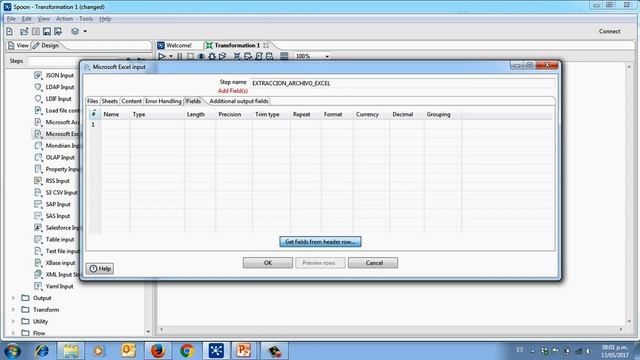Viewport: 640px width, 360px height.
Task: Click the Save As toolbar icon
Action: pyautogui.click(x=58, y=31)
